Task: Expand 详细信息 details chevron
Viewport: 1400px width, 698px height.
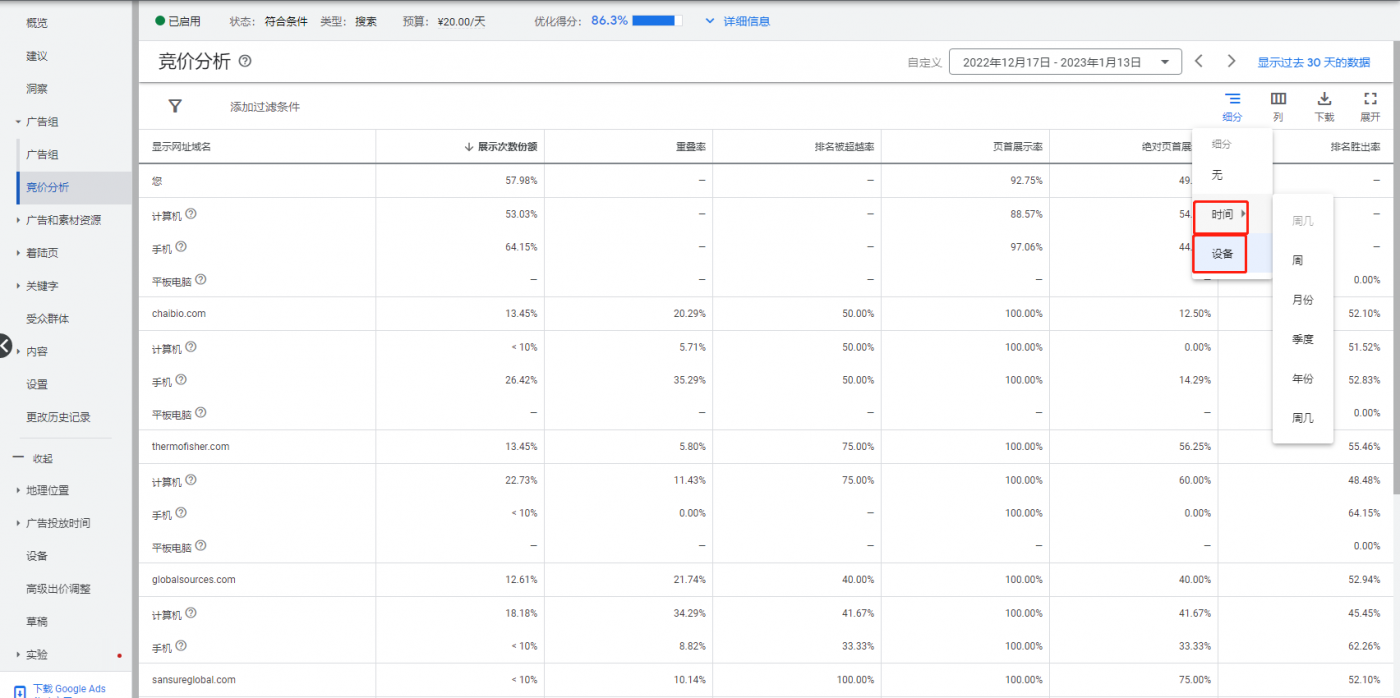Action: pos(711,20)
